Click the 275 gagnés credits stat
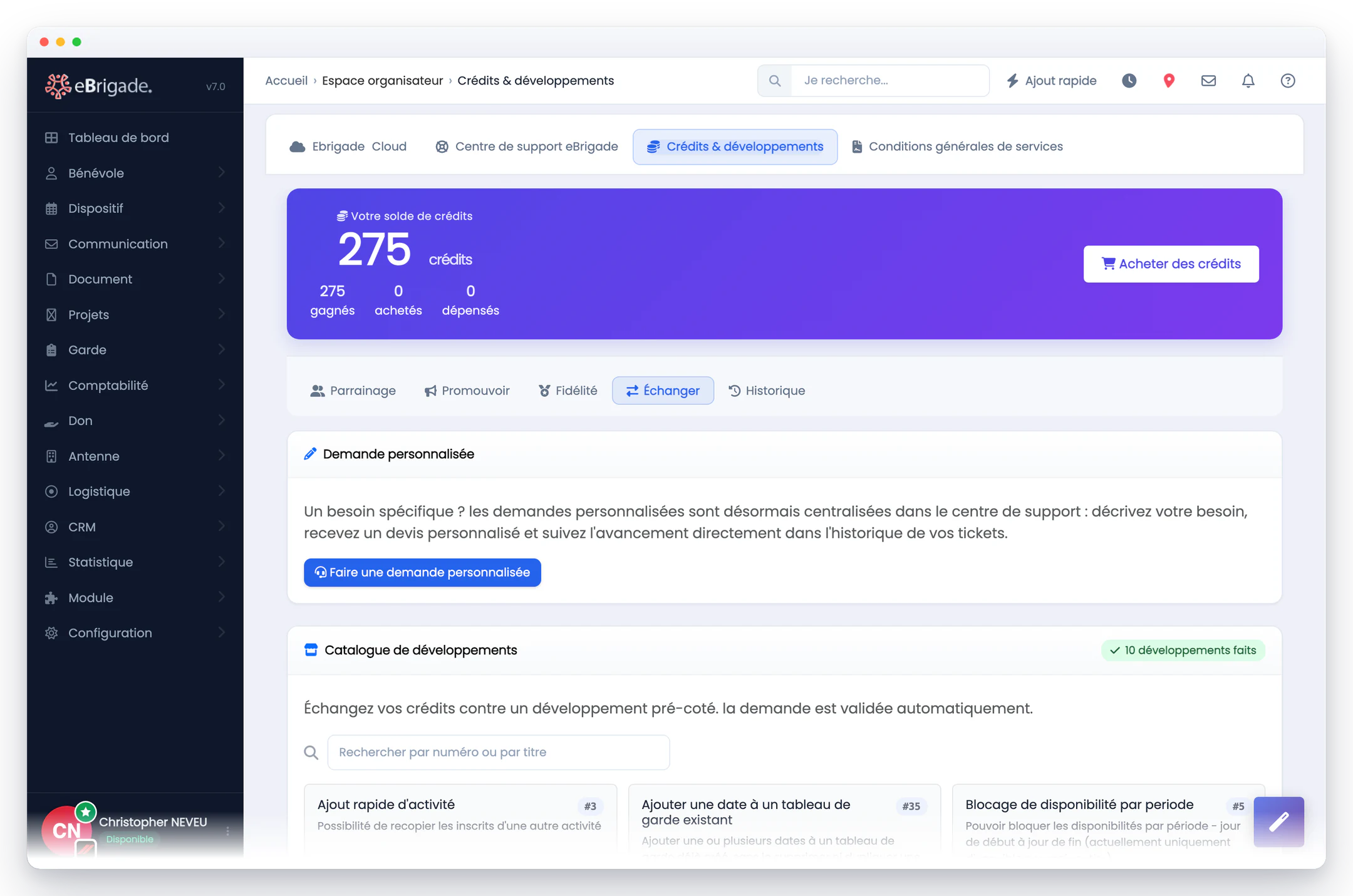This screenshot has width=1353, height=896. pos(332,301)
